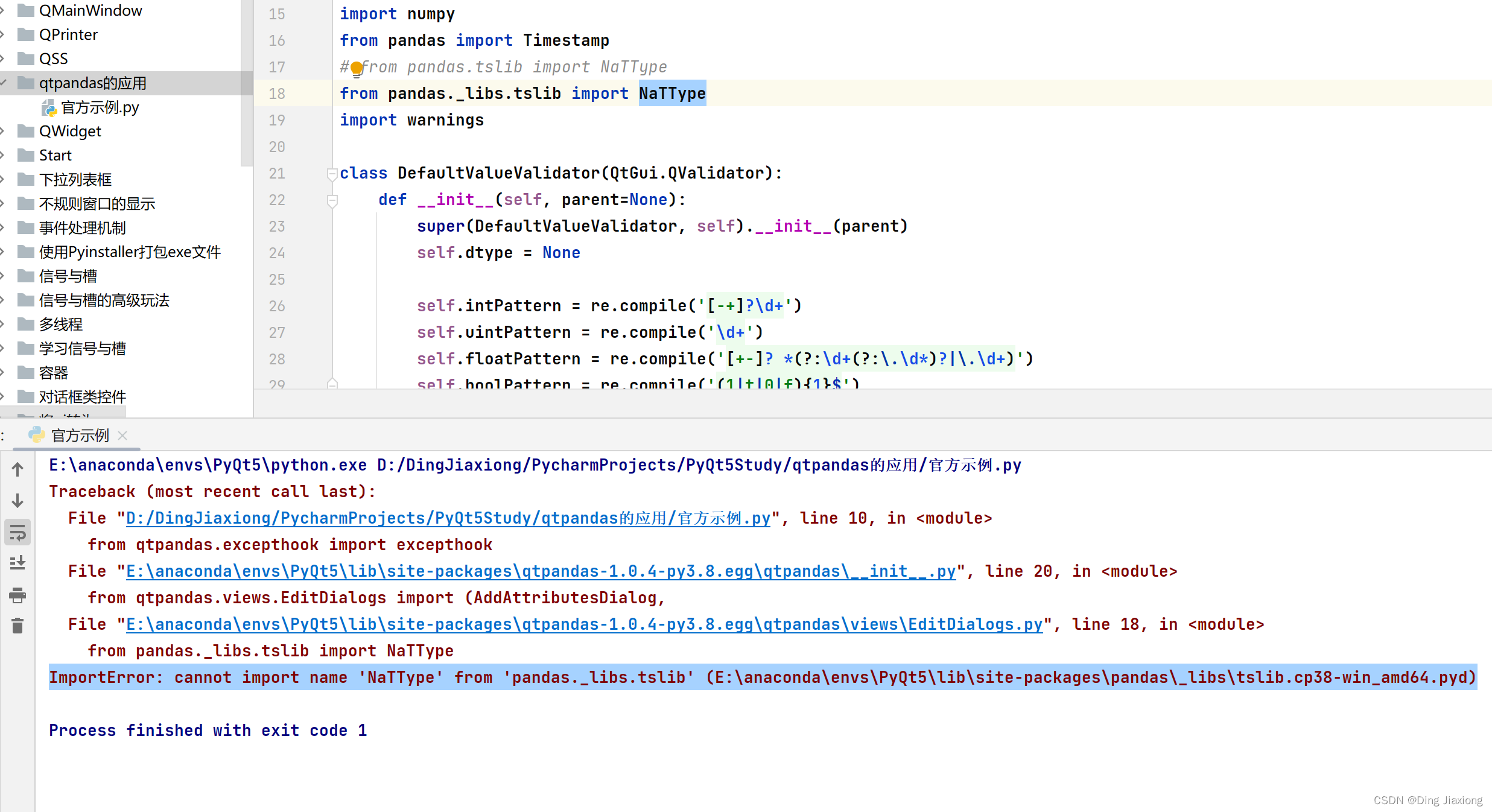
Task: Select the 信号与槽 folder
Action: [x=57, y=276]
